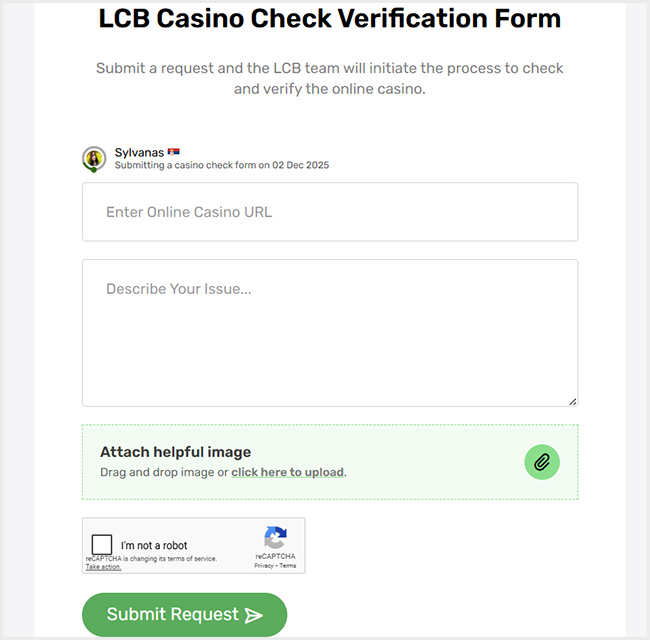Follow the reCAPTCHA "Take action" link
Screen dimensions: 650x640
coord(103,567)
